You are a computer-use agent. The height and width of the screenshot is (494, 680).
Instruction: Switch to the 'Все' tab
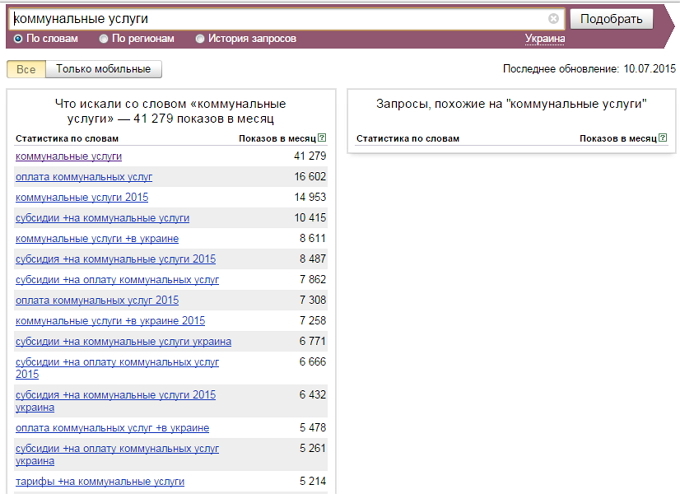pyautogui.click(x=26, y=69)
